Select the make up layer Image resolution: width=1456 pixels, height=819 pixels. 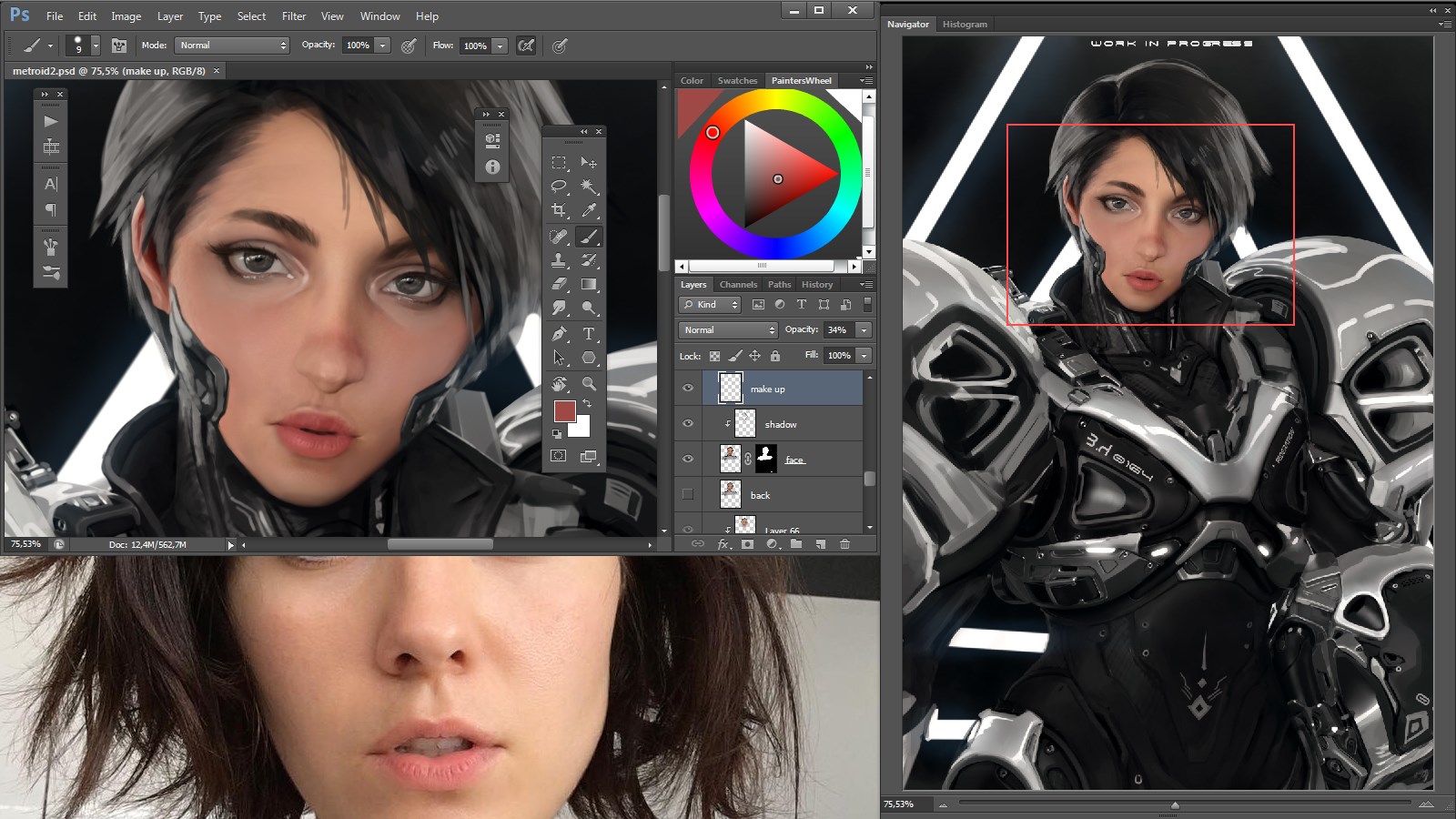coord(783,389)
